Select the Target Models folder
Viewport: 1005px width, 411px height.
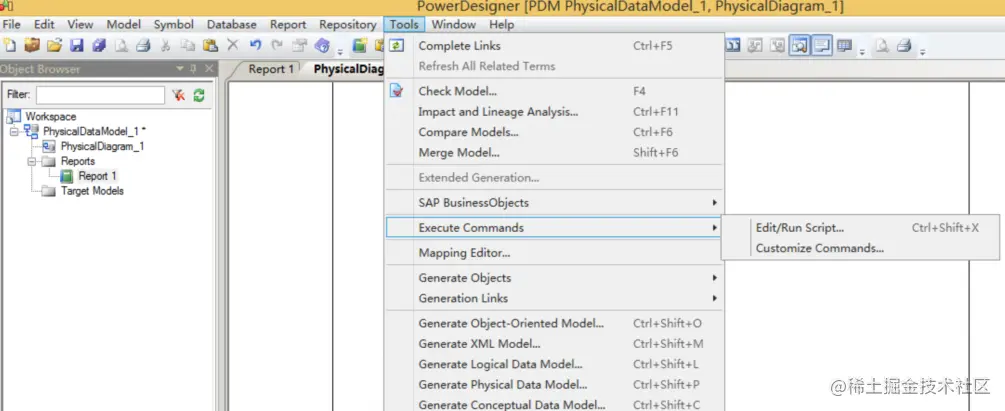click(92, 191)
